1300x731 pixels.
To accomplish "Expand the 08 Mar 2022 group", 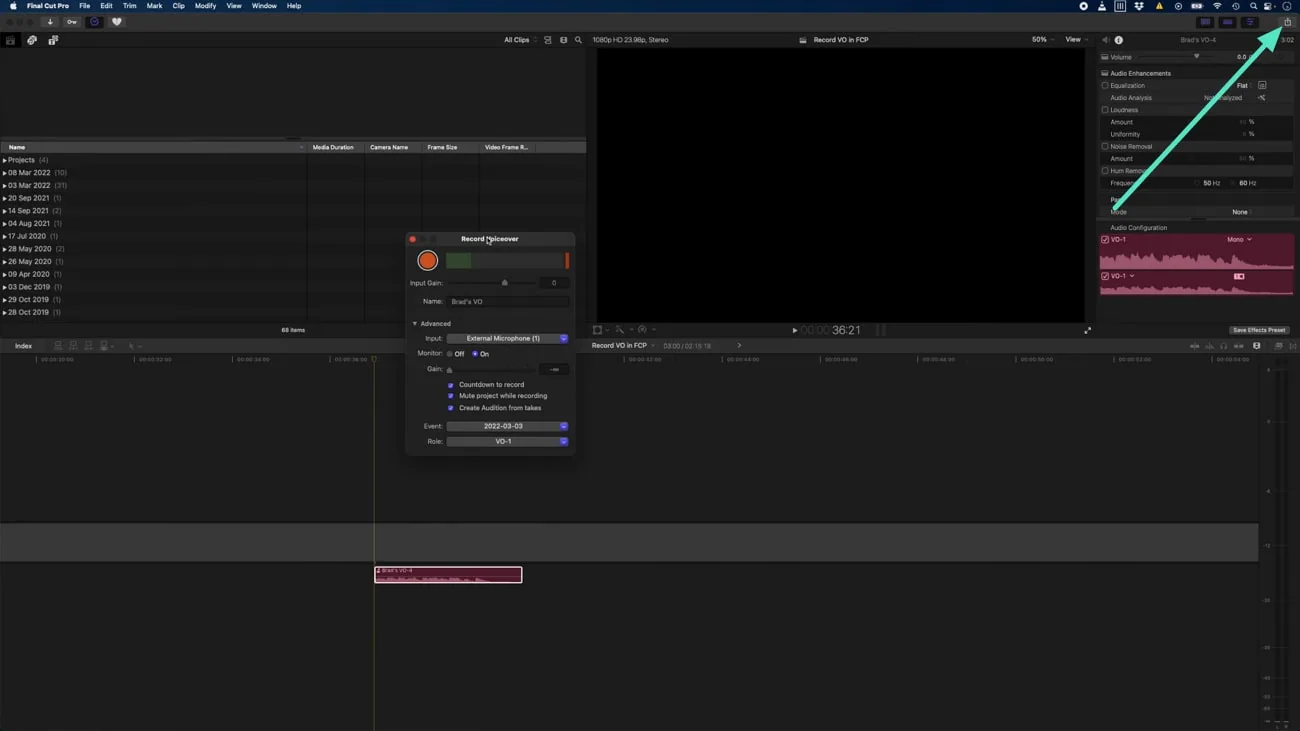I will pos(4,173).
